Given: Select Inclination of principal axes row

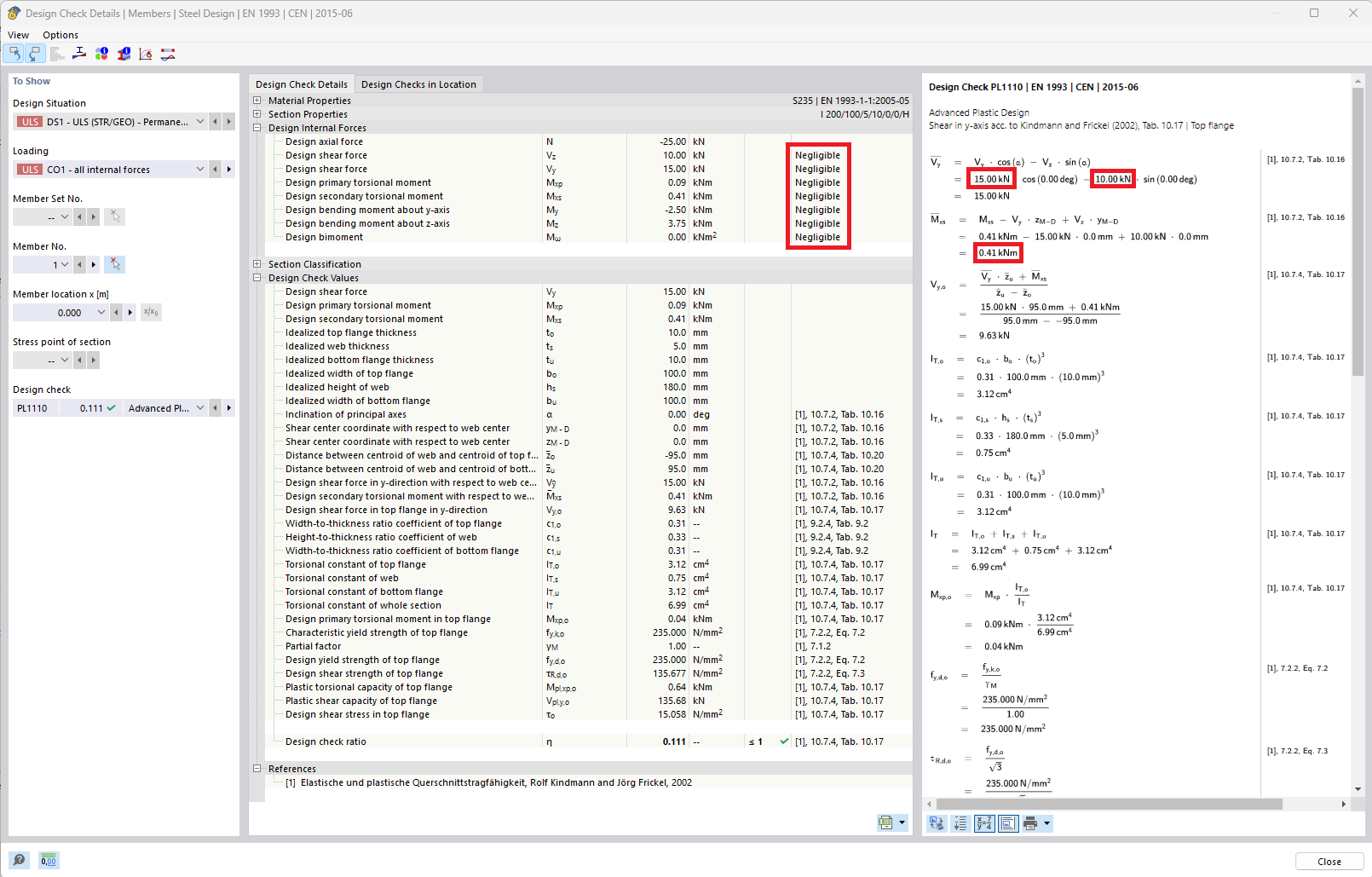Looking at the screenshot, I should click(588, 414).
